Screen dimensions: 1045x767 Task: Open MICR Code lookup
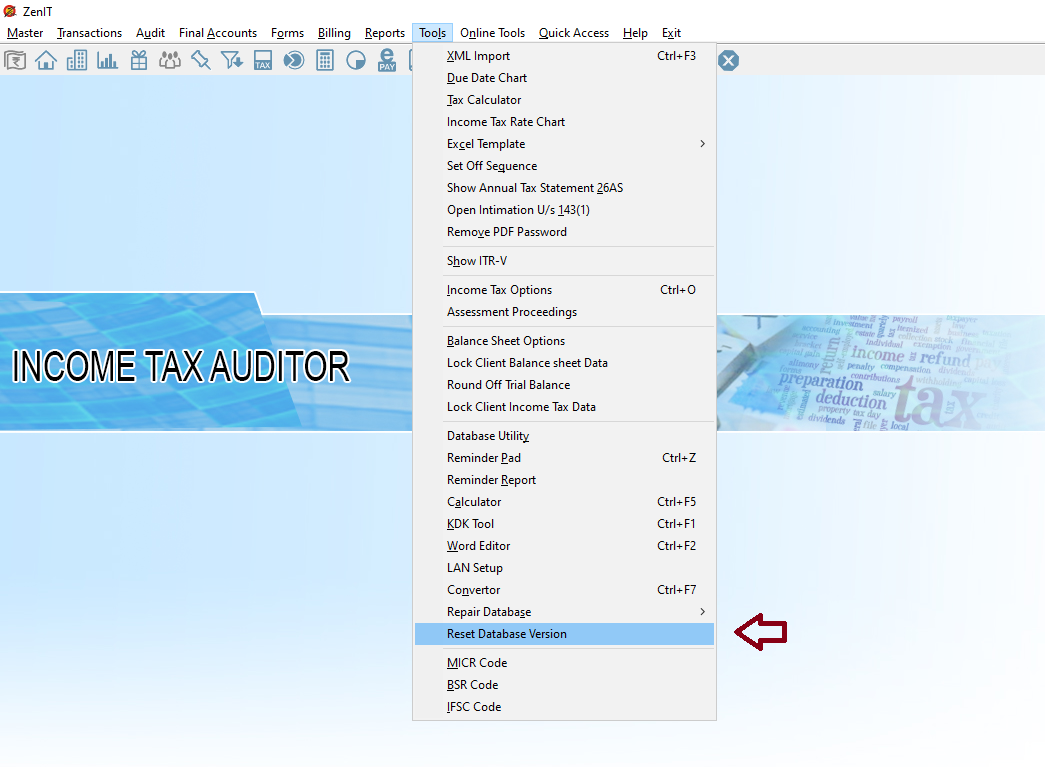[564, 663]
